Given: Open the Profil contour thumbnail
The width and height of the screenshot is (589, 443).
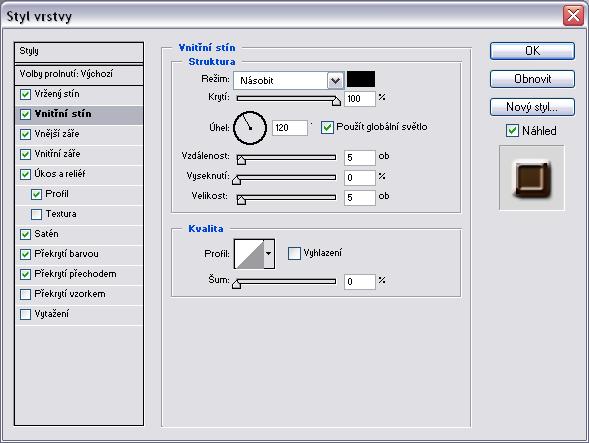Looking at the screenshot, I should click(x=249, y=254).
